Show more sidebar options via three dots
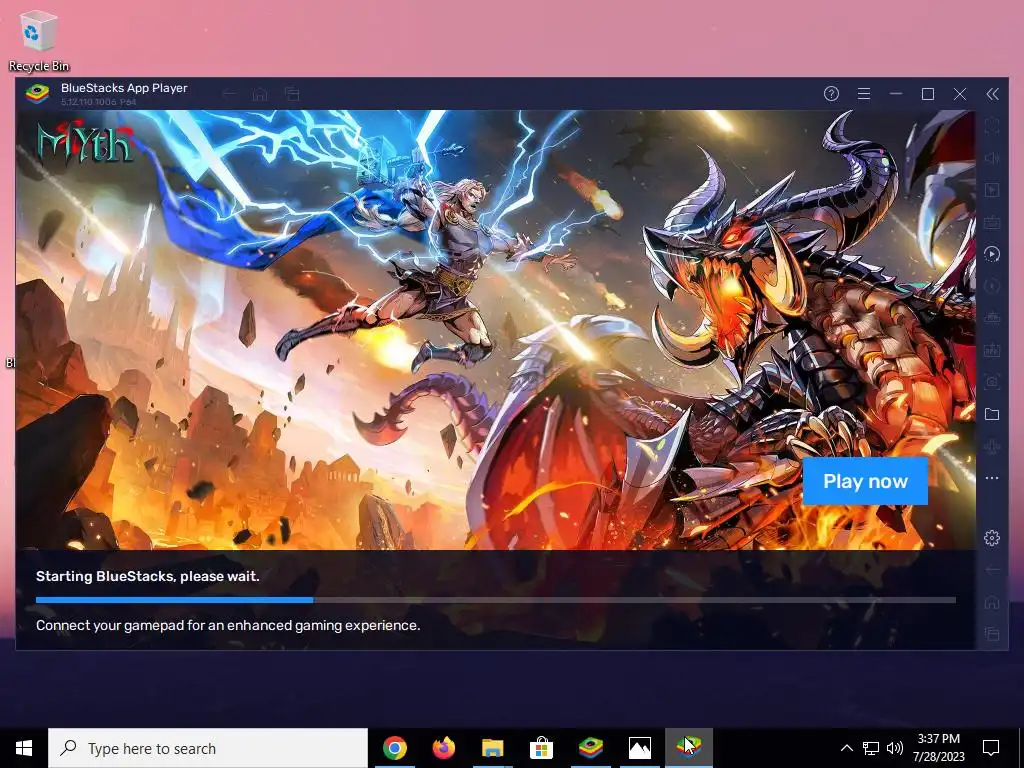The width and height of the screenshot is (1024, 768). pyautogui.click(x=991, y=478)
